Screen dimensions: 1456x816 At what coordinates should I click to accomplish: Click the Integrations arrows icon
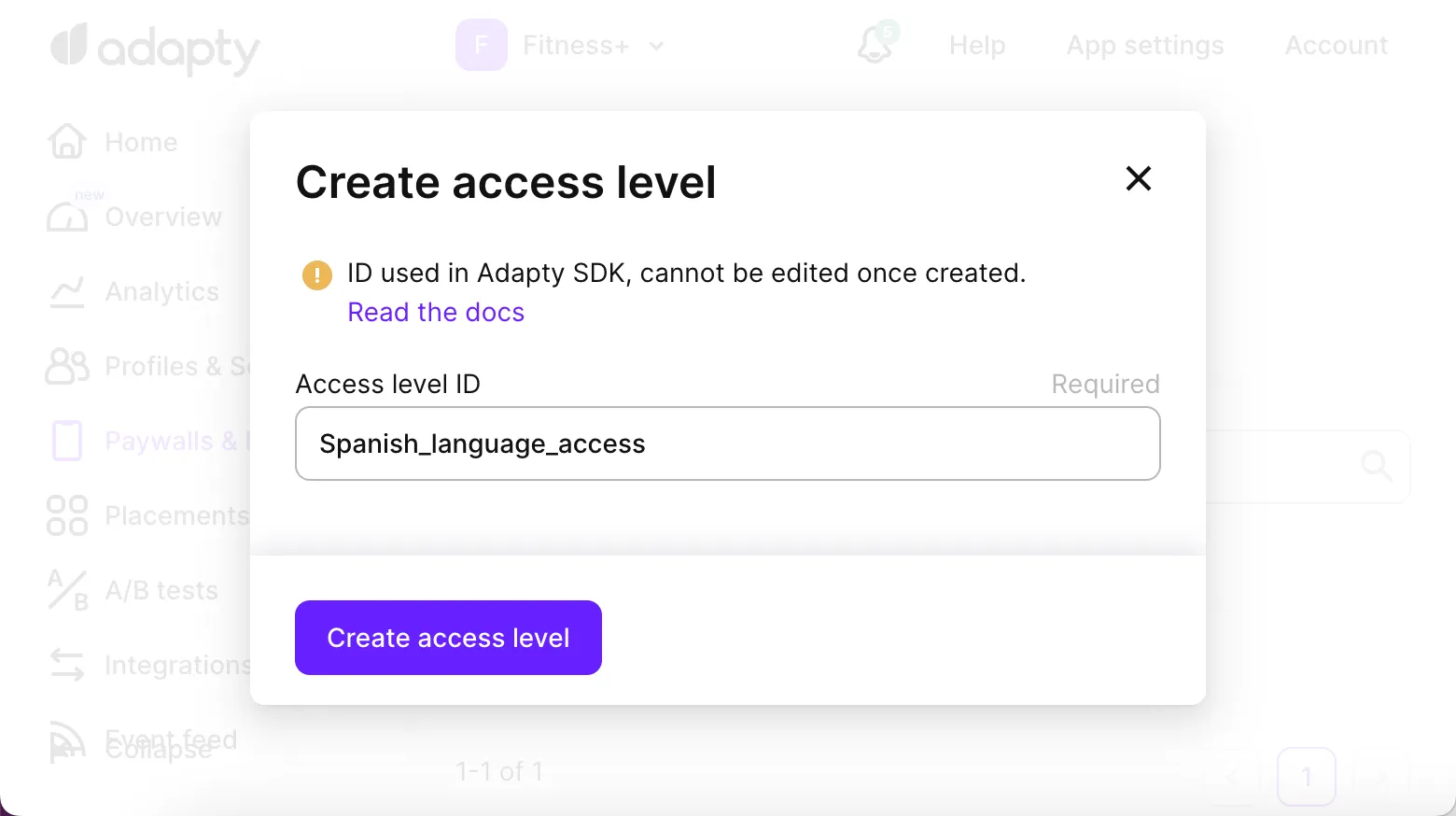[67, 665]
